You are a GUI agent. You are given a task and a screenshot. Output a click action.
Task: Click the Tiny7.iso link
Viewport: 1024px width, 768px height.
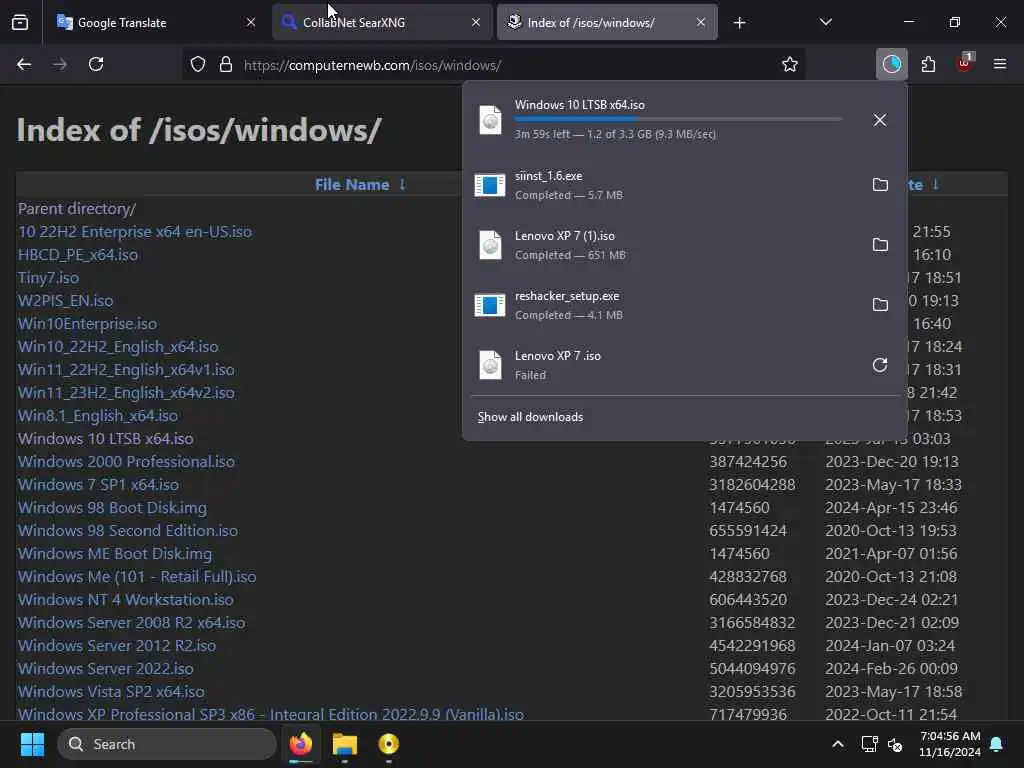(48, 277)
